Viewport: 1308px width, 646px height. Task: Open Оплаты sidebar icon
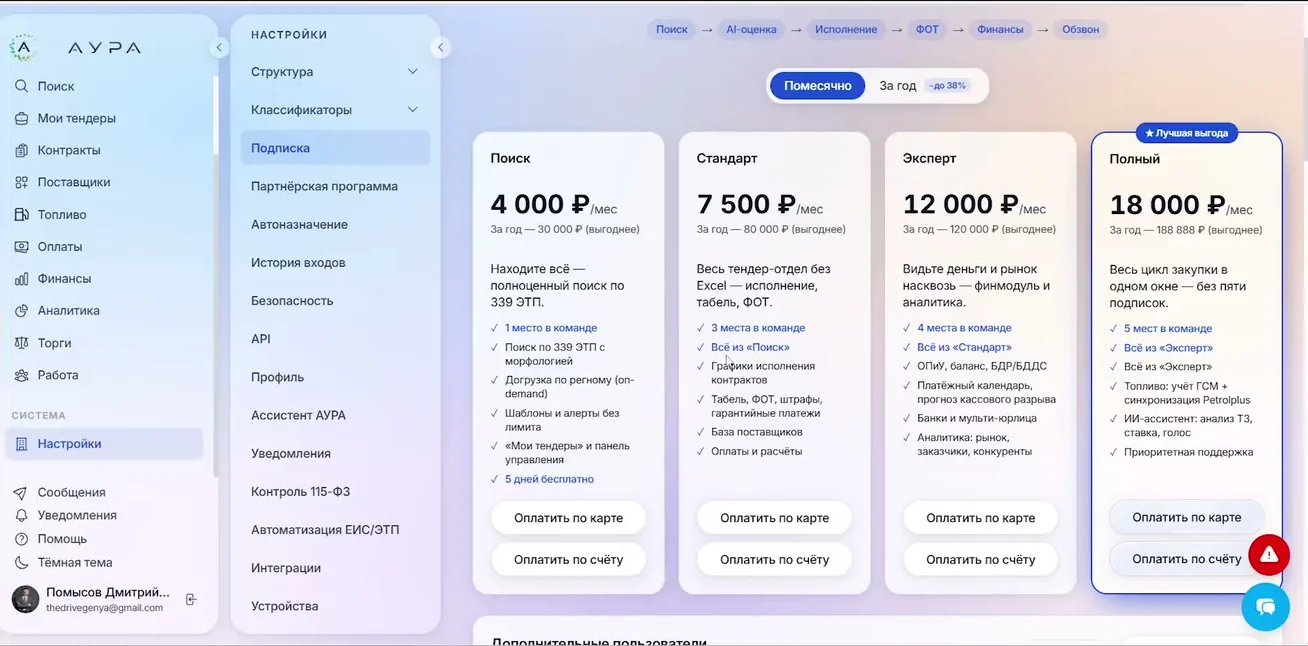(x=21, y=246)
